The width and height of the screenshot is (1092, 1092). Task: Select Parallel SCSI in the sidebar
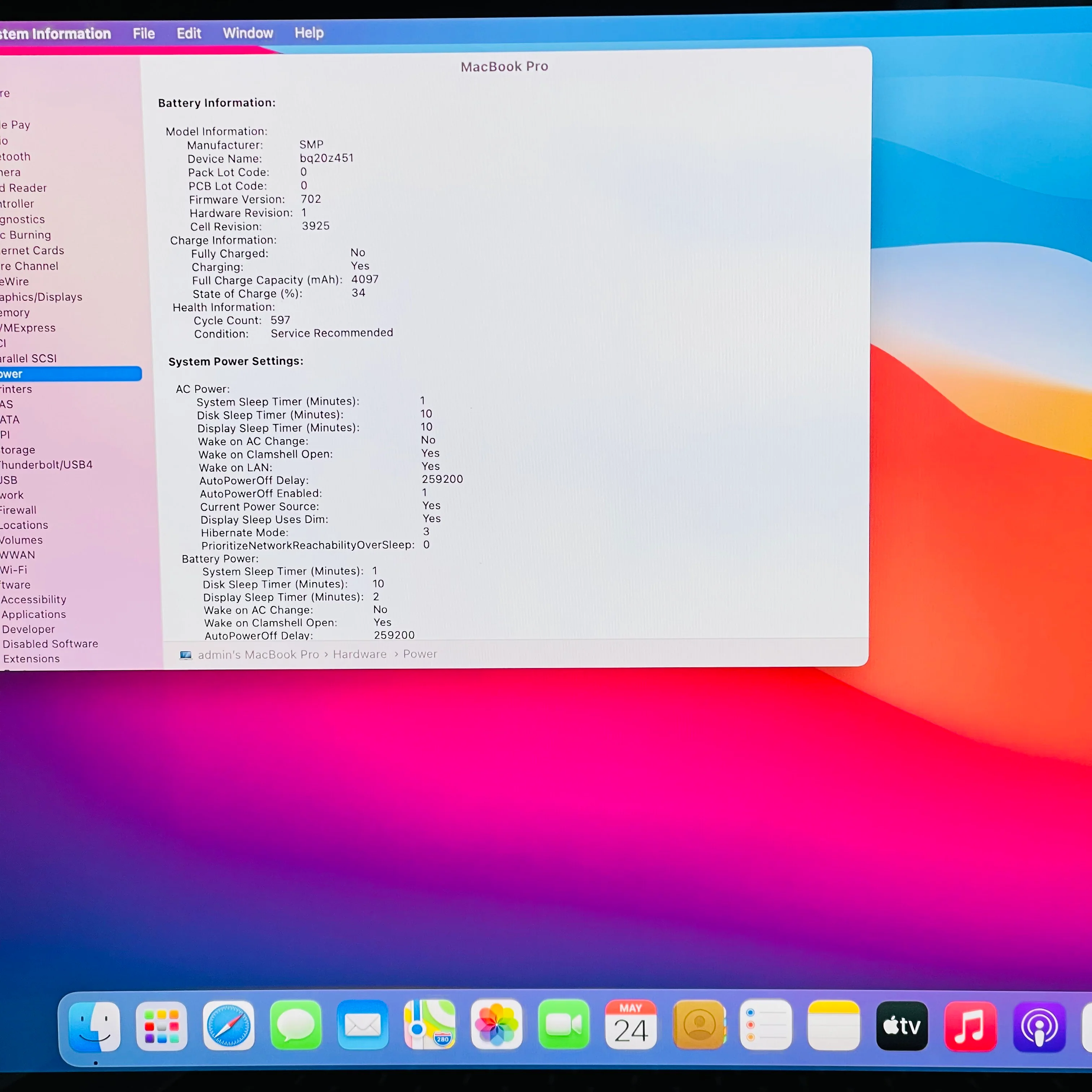click(x=28, y=358)
